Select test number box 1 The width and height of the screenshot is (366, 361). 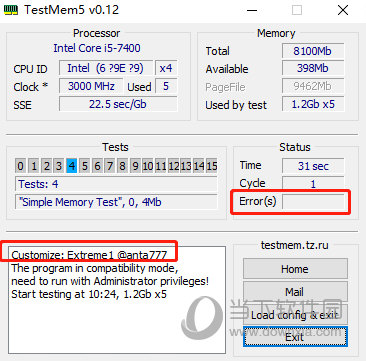coord(34,166)
